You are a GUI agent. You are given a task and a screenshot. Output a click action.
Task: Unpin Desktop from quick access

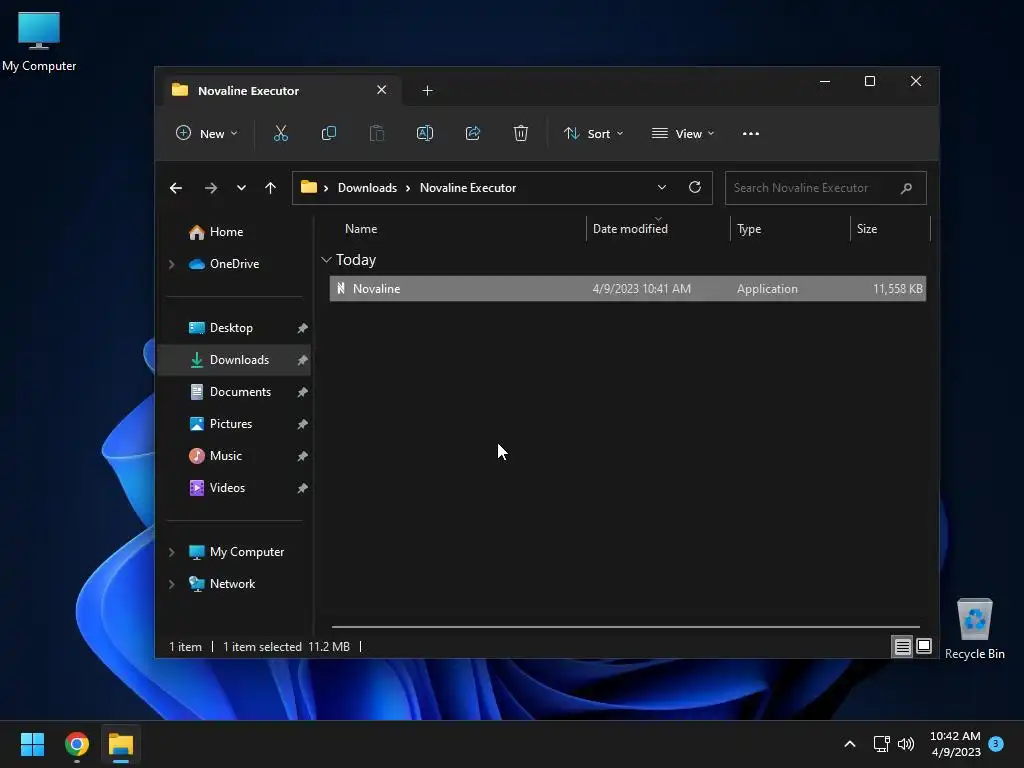pos(302,328)
